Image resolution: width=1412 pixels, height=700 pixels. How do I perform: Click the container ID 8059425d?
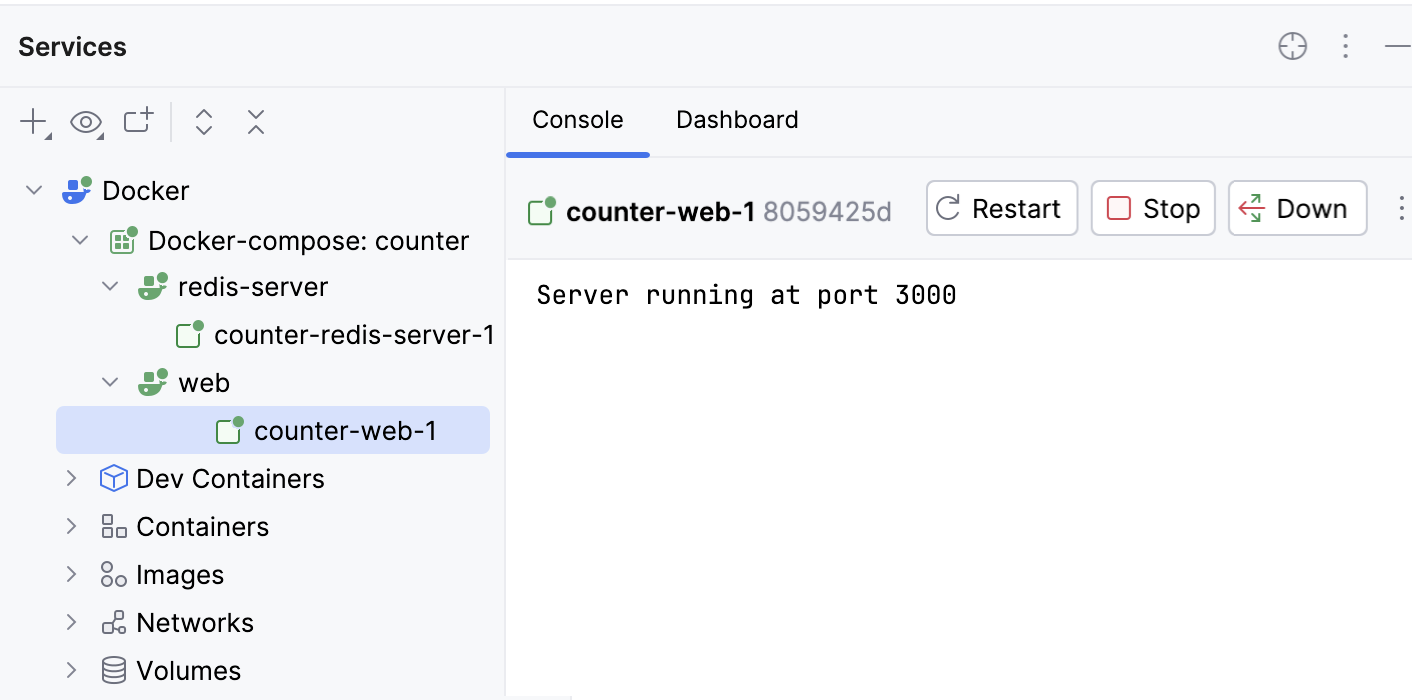click(827, 211)
